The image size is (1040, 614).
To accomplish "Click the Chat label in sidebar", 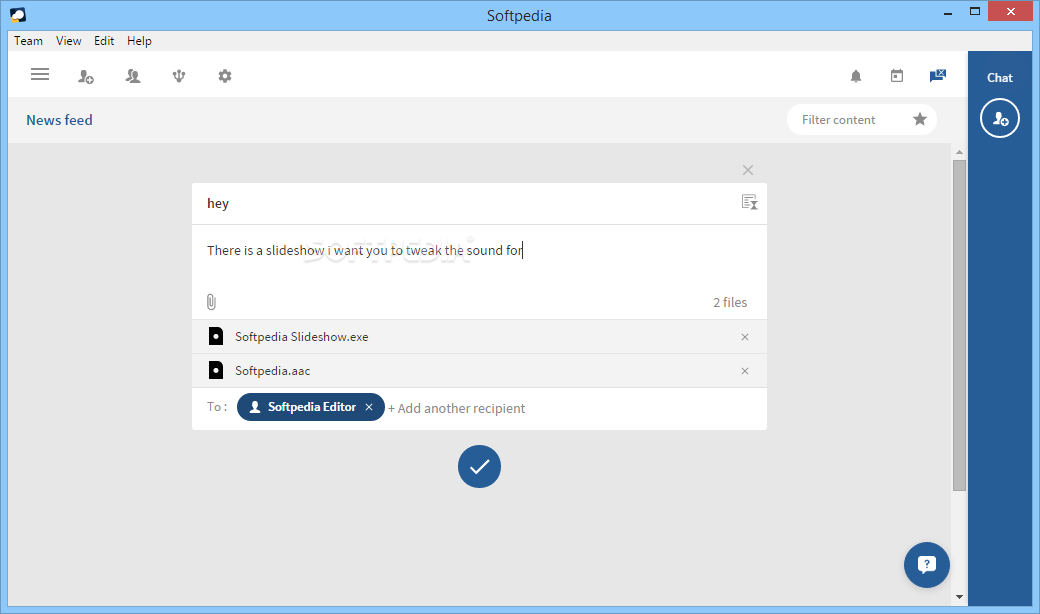I will [1000, 78].
